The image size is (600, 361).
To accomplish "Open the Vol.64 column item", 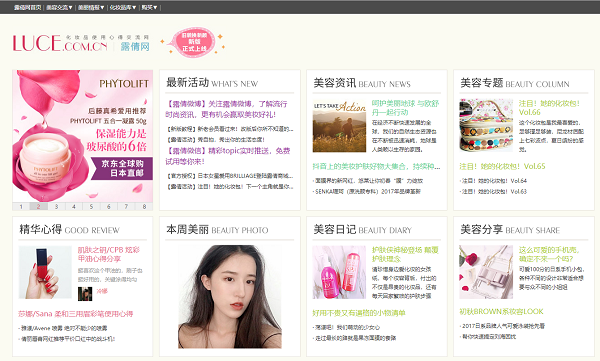I will tap(494, 181).
